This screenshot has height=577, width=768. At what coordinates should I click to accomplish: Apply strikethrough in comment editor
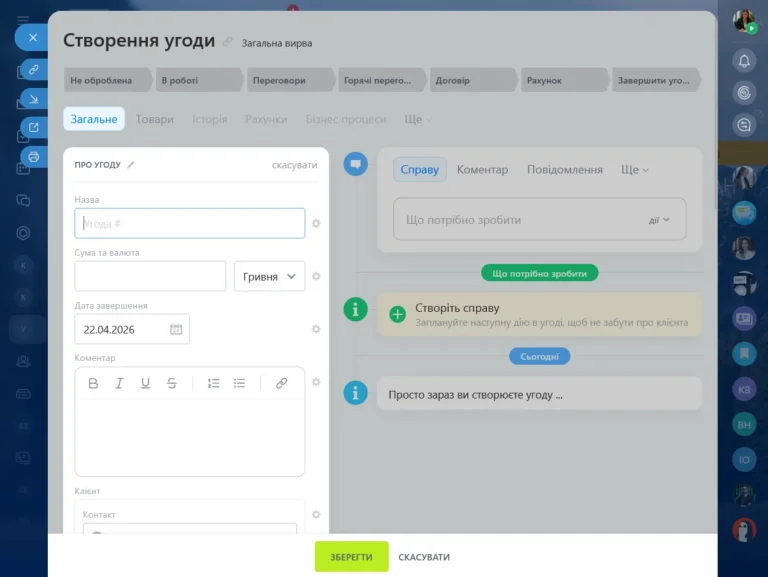171,384
